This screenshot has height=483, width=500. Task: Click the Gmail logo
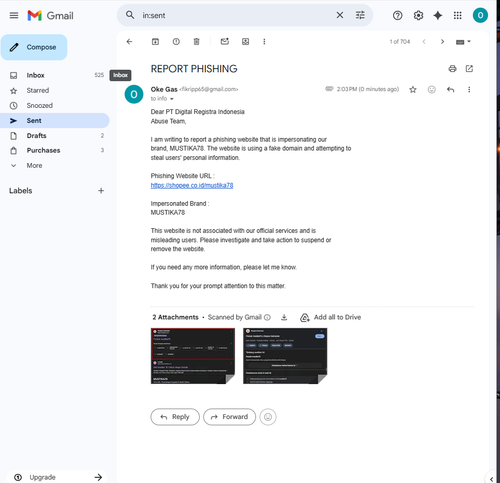tap(50, 15)
